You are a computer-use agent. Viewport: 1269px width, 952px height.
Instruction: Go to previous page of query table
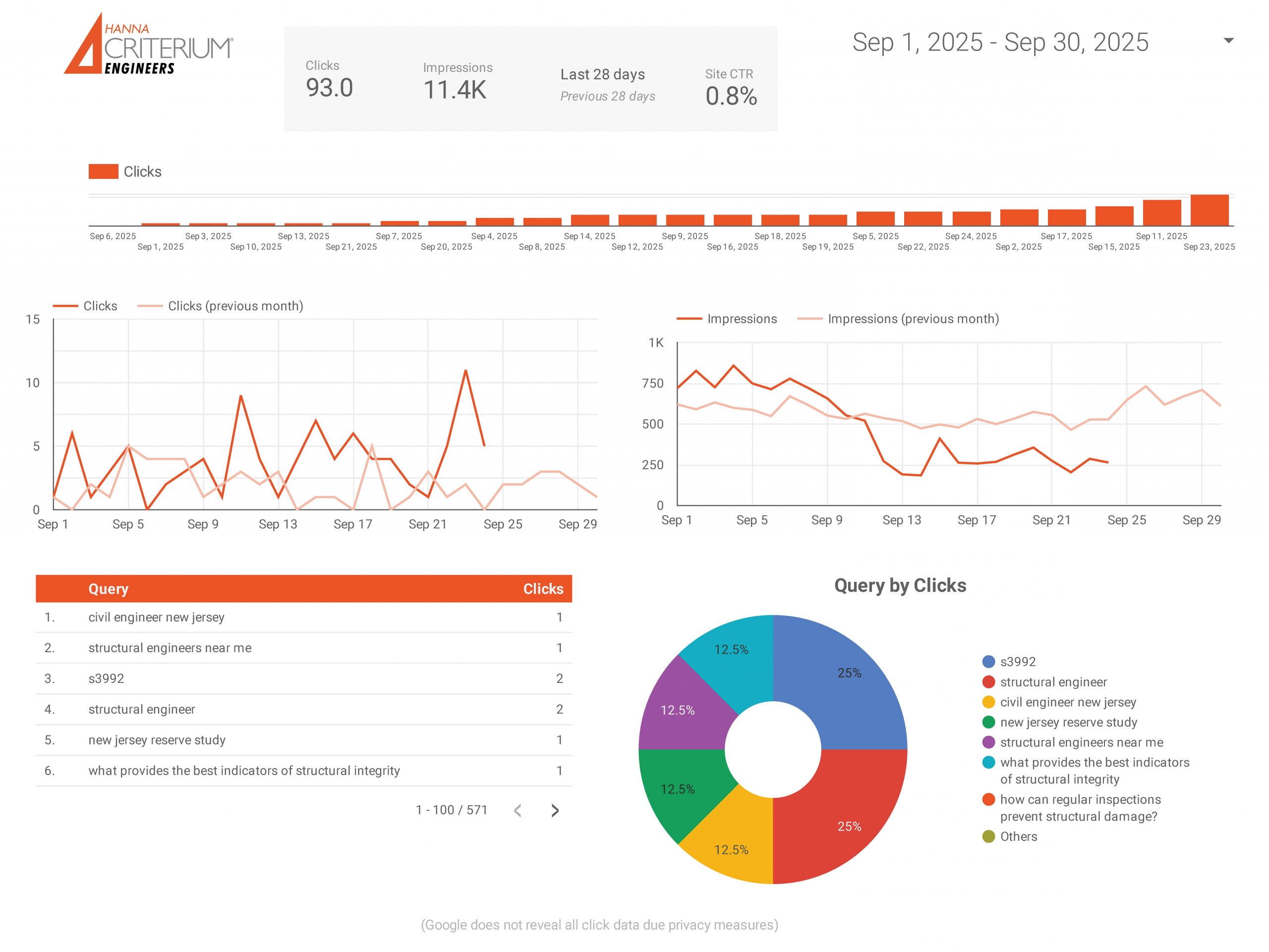click(x=518, y=810)
